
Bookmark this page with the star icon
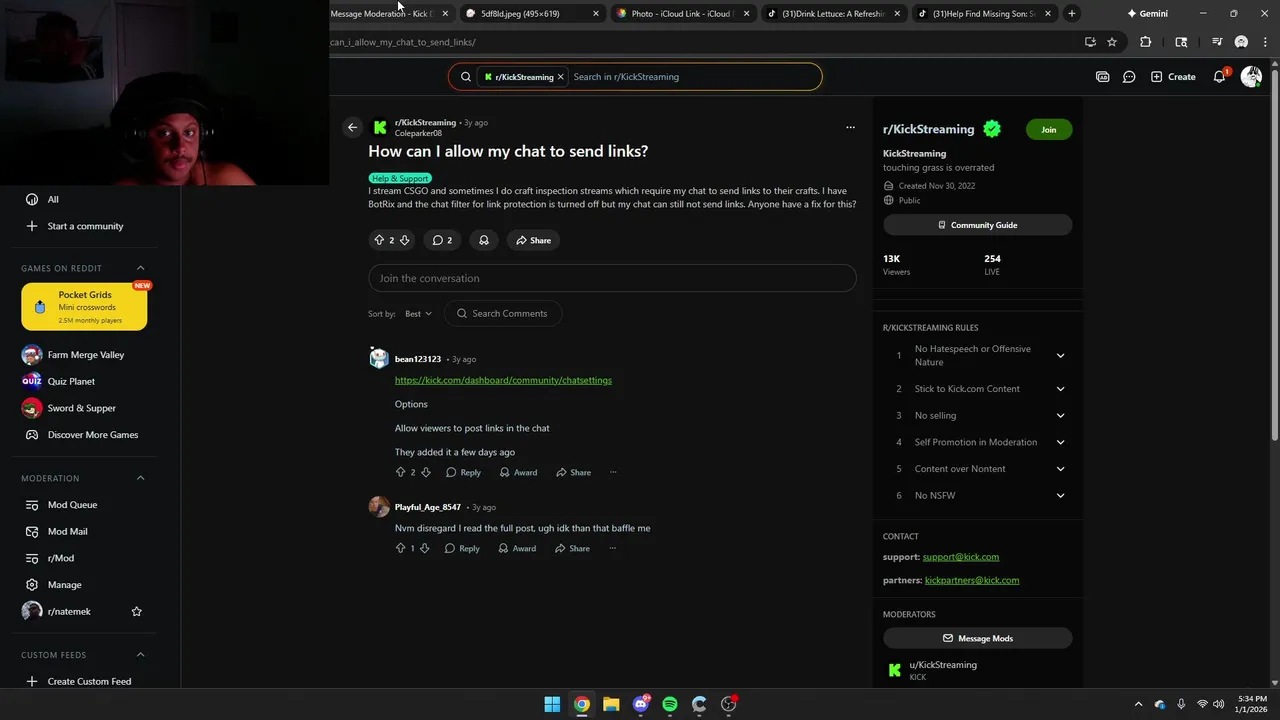click(1112, 42)
